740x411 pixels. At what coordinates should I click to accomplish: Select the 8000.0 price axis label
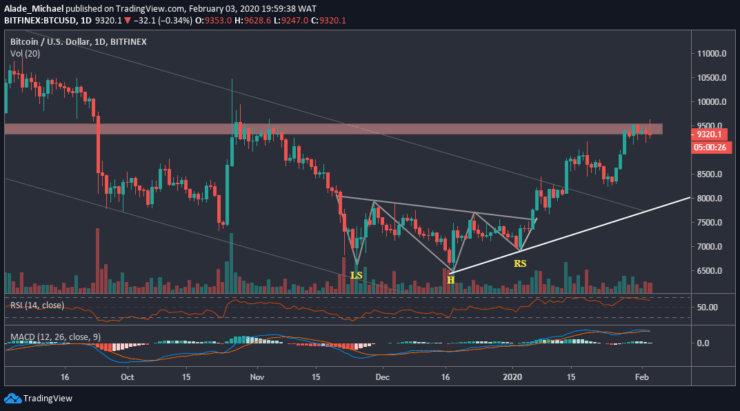[x=709, y=199]
